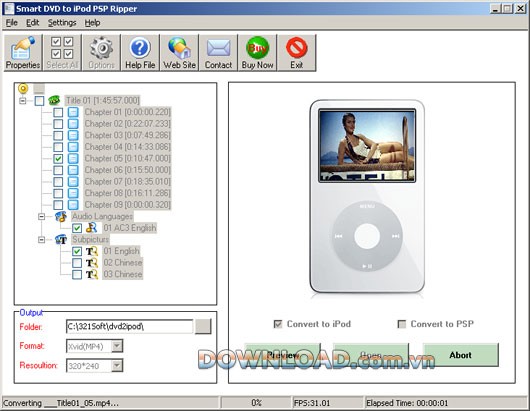Collapse the Audio Languages node

click(x=41, y=216)
